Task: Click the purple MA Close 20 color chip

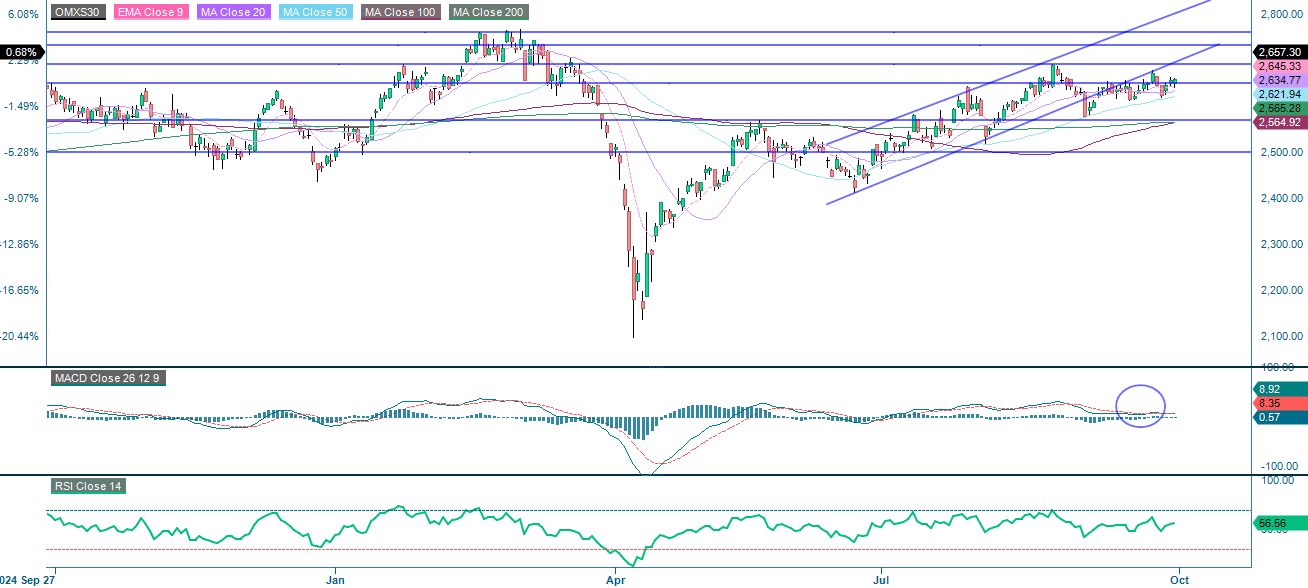Action: point(234,13)
